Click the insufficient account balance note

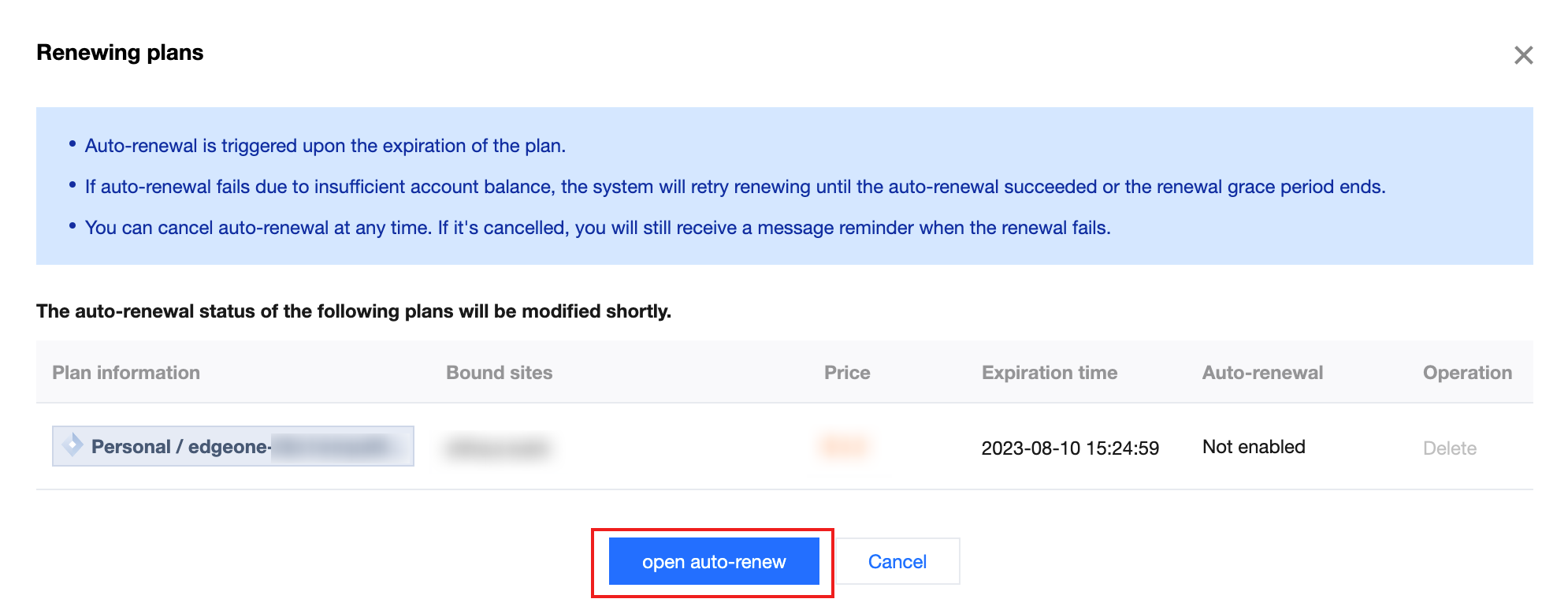[x=734, y=187]
